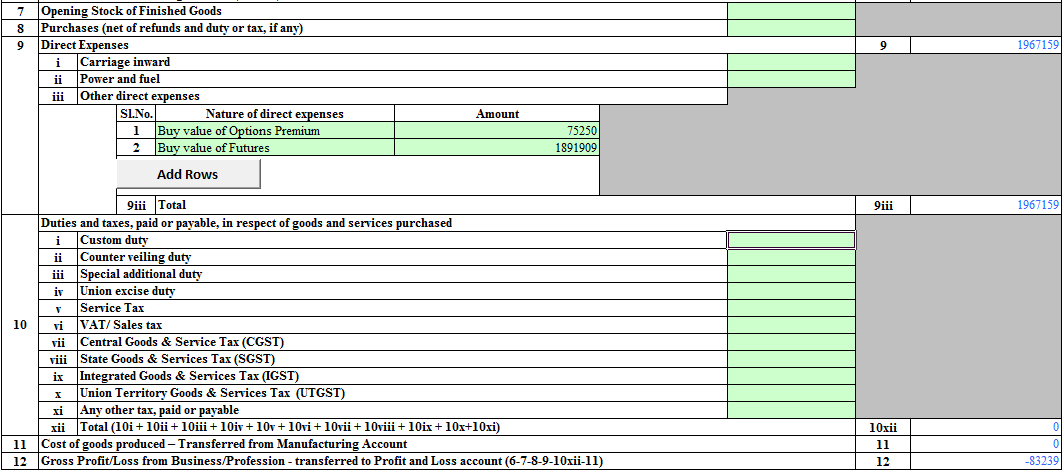The image size is (1062, 472).
Task: Select the 1891909 amount cell
Action: (x=496, y=148)
